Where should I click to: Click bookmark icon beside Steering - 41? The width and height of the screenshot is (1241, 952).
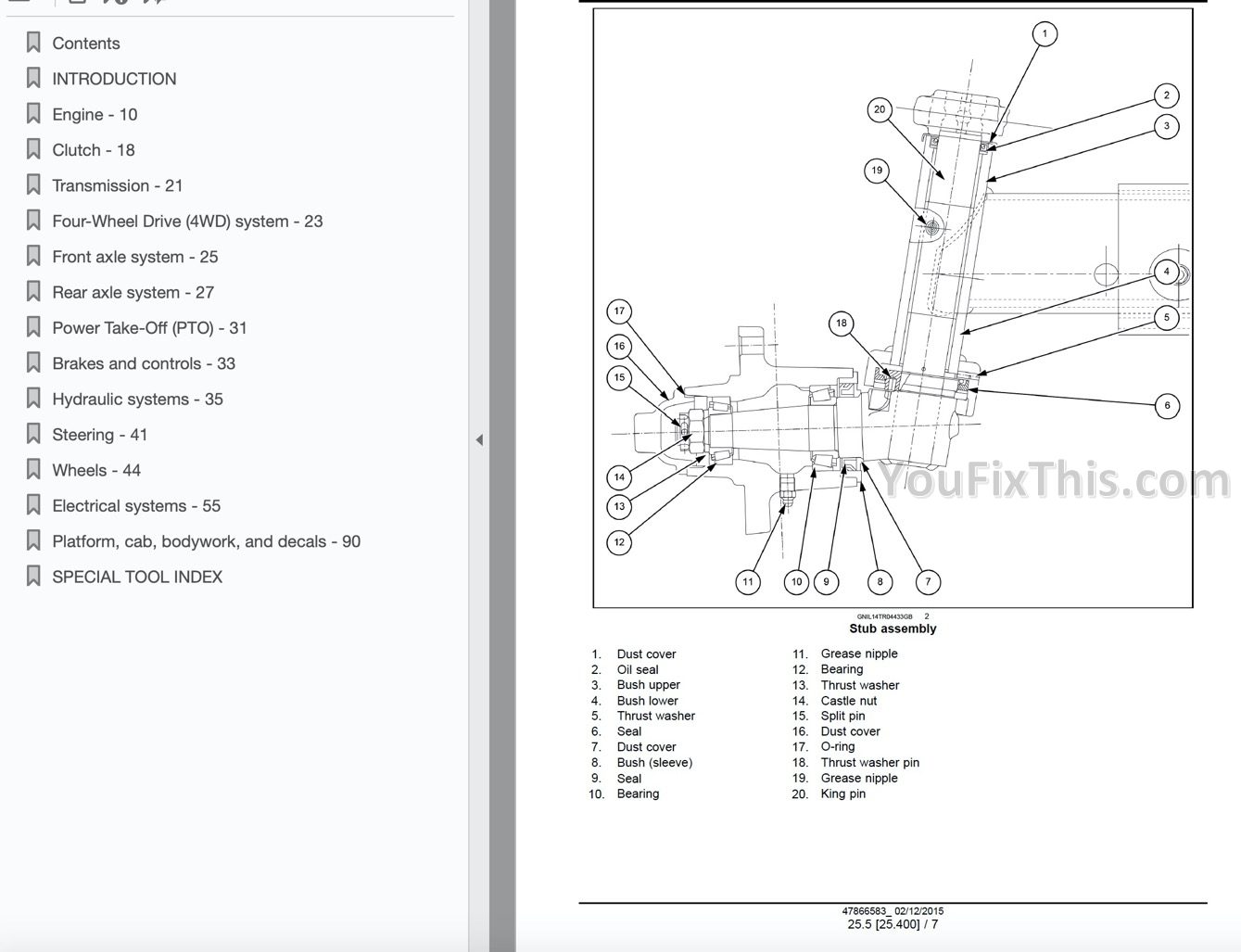coord(33,435)
